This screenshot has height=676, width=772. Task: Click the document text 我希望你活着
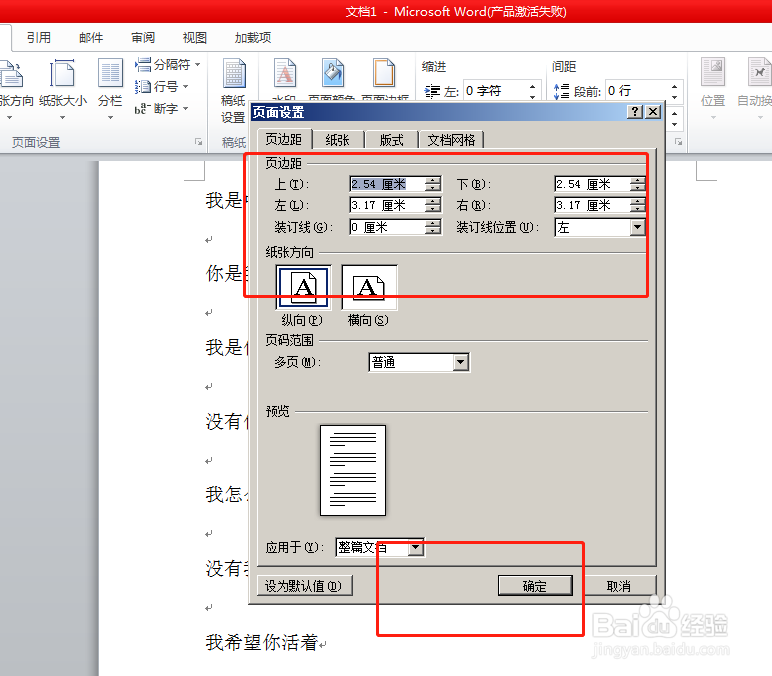point(262,642)
